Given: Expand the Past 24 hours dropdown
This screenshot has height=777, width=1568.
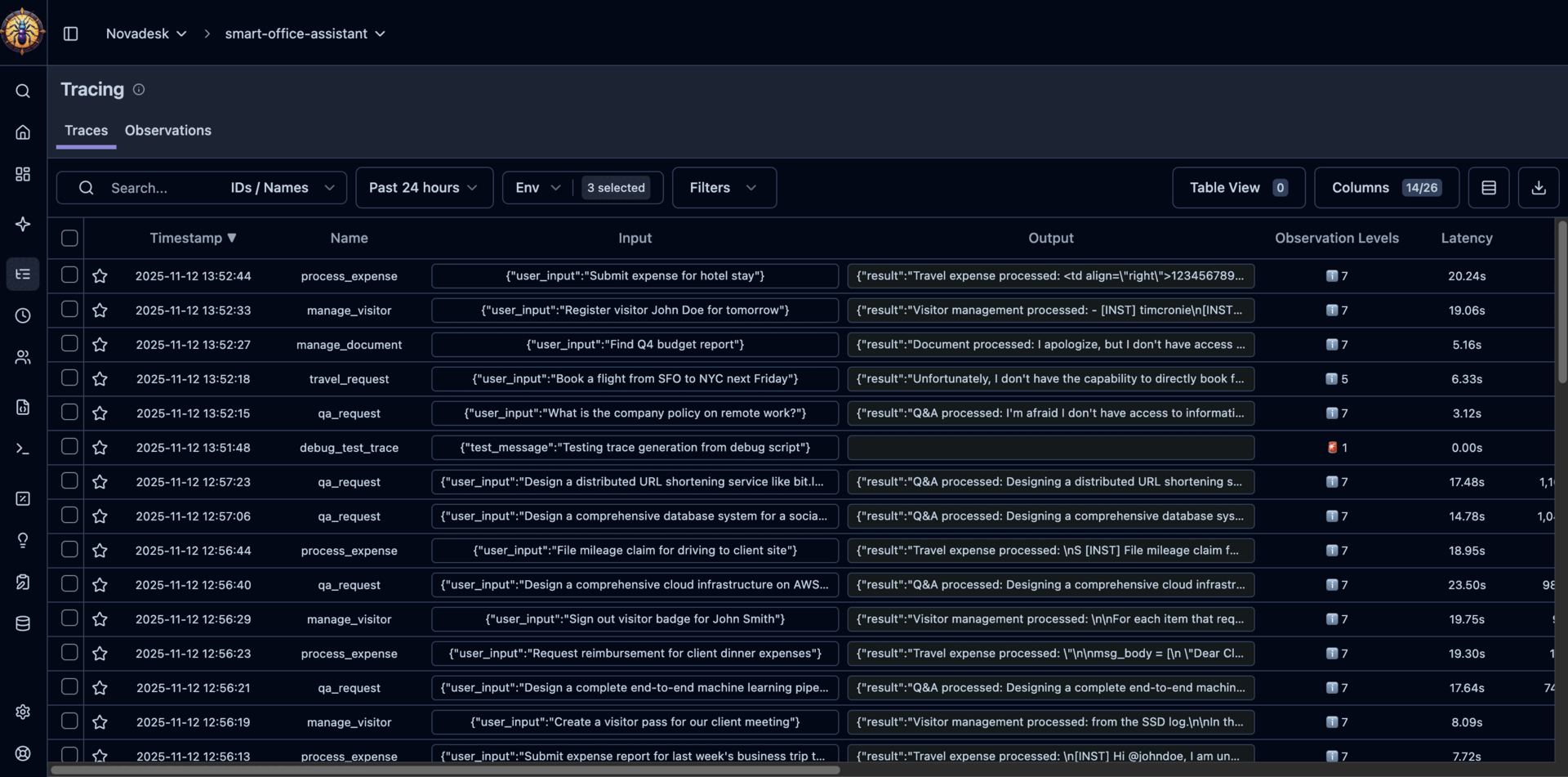Looking at the screenshot, I should click(424, 188).
